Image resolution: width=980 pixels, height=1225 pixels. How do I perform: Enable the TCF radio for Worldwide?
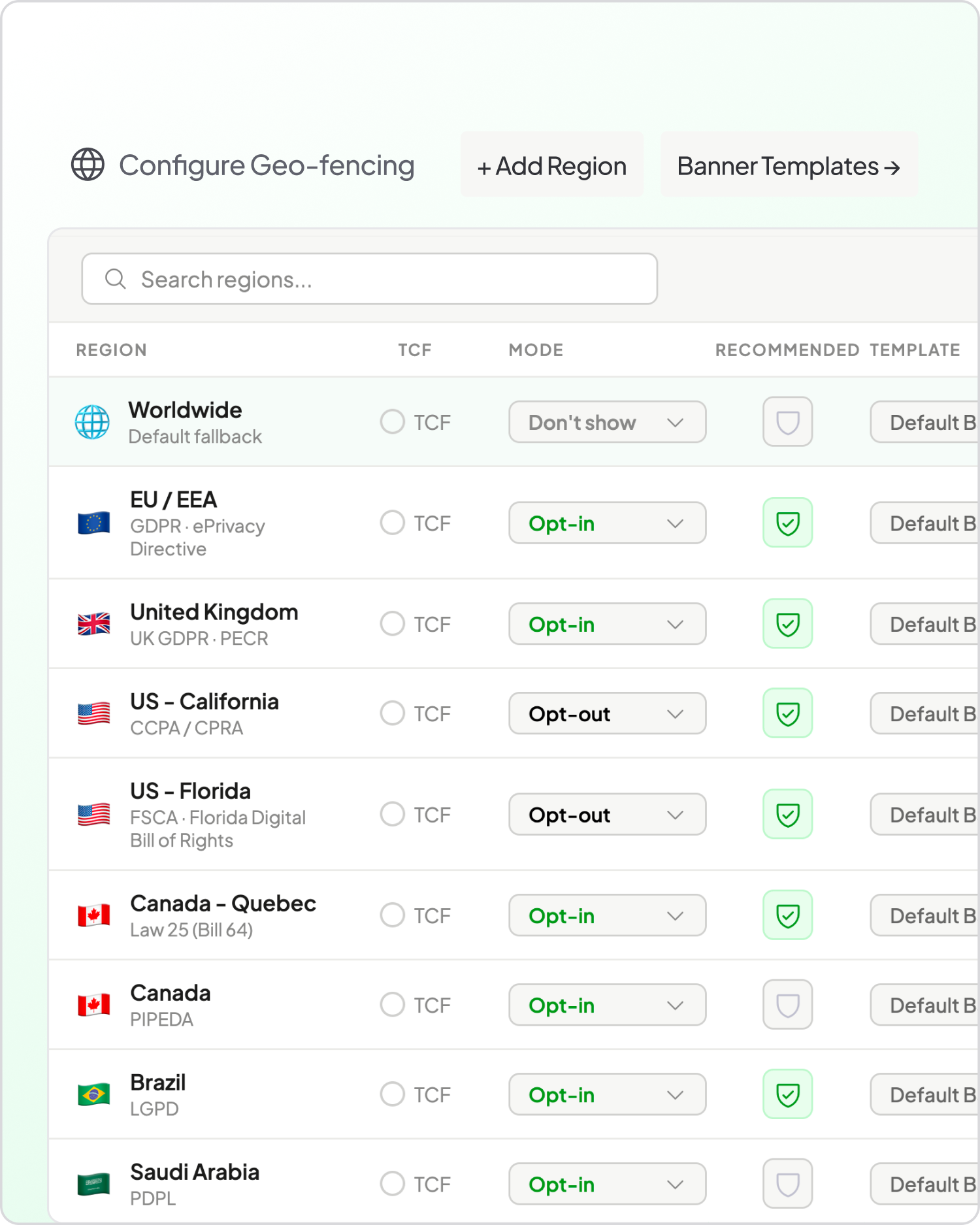[x=393, y=421]
